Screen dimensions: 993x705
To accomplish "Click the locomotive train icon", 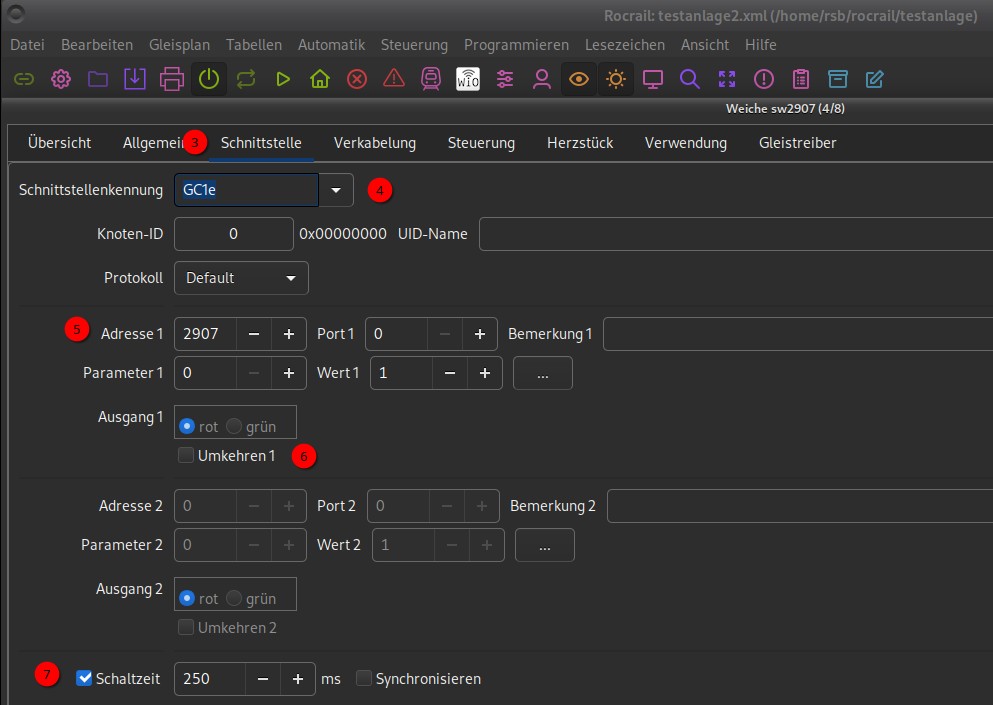I will (x=431, y=79).
